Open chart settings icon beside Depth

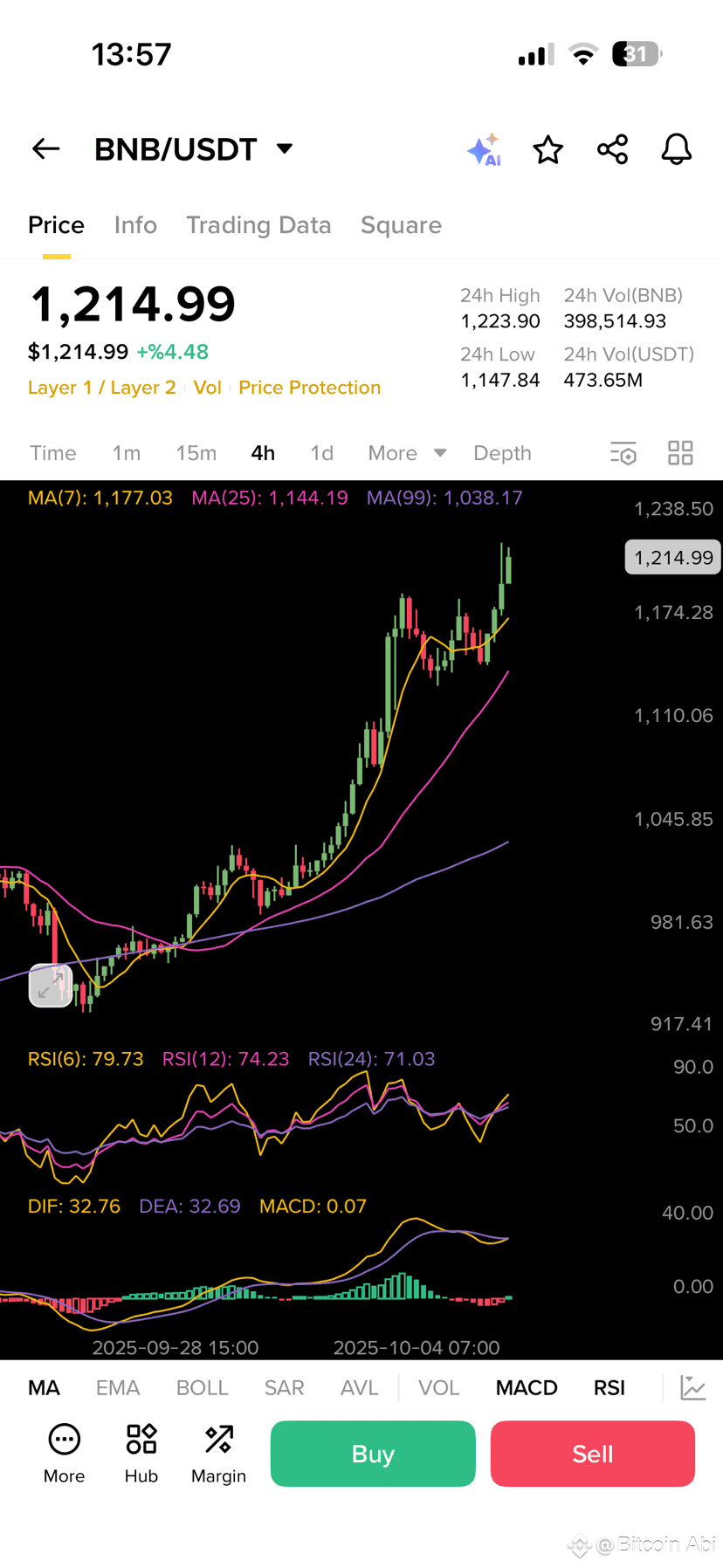coord(623,453)
